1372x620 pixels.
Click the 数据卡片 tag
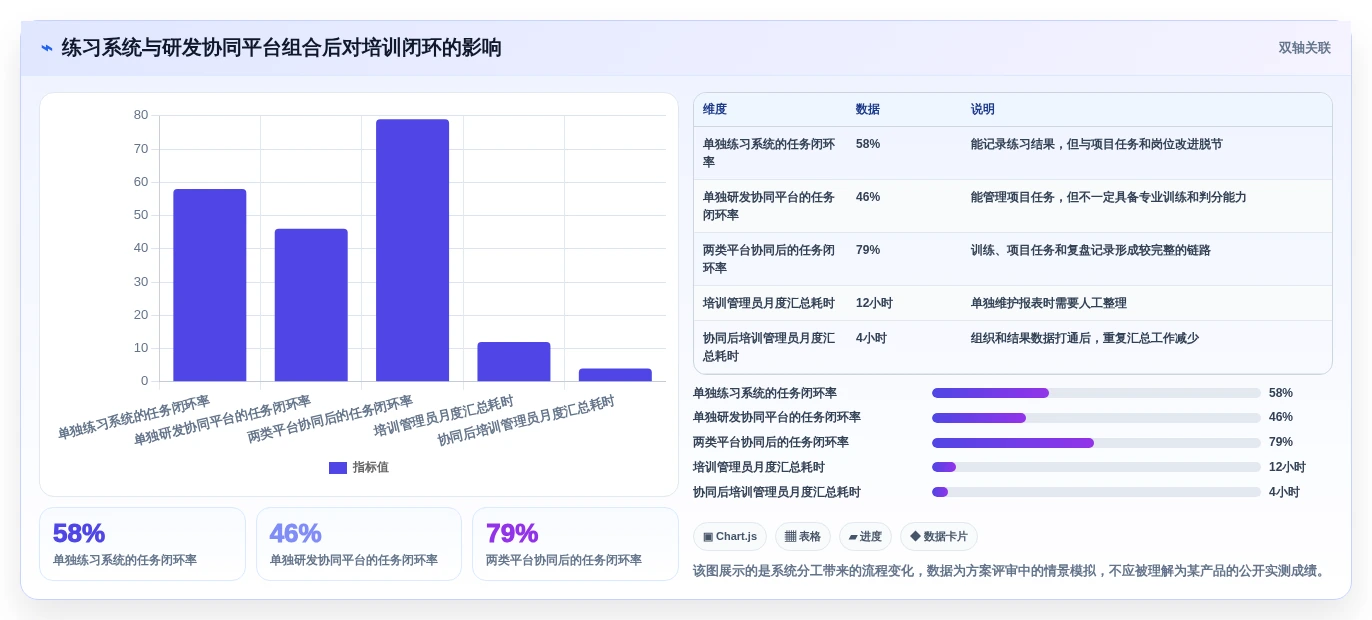tap(939, 536)
